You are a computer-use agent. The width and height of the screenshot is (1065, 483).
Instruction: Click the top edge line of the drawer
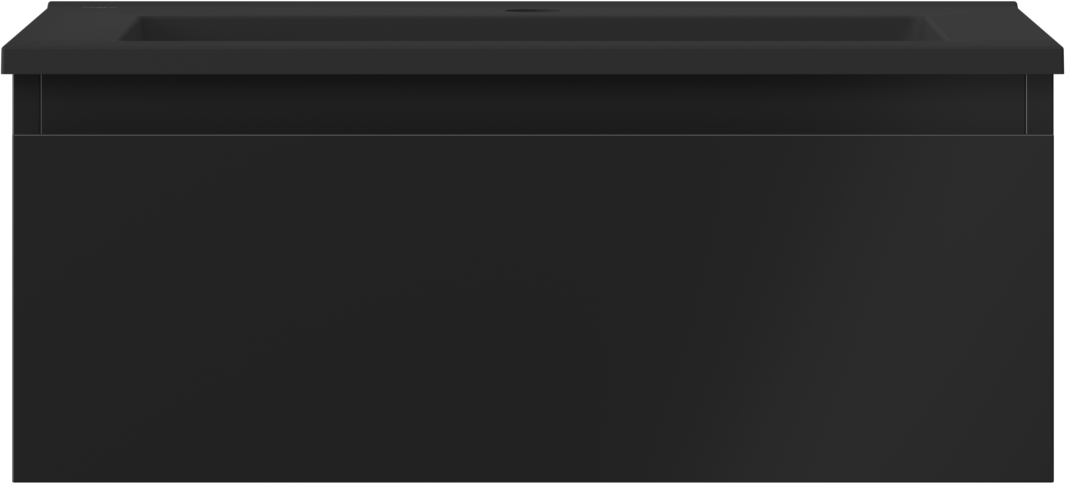point(533,135)
